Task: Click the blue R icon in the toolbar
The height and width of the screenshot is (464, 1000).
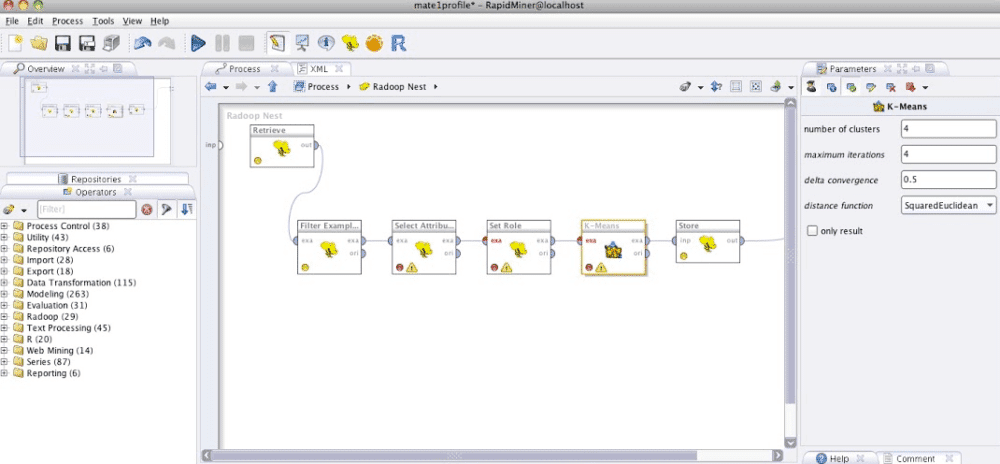Action: pos(399,43)
